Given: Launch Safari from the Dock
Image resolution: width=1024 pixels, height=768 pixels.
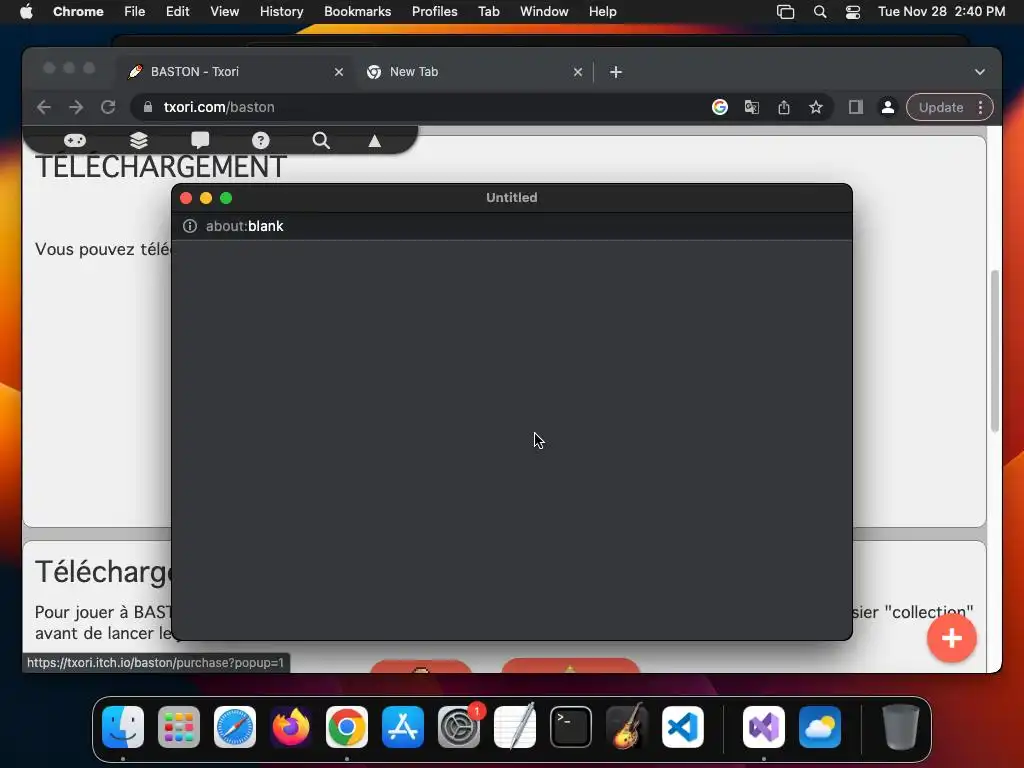Looking at the screenshot, I should 235,727.
